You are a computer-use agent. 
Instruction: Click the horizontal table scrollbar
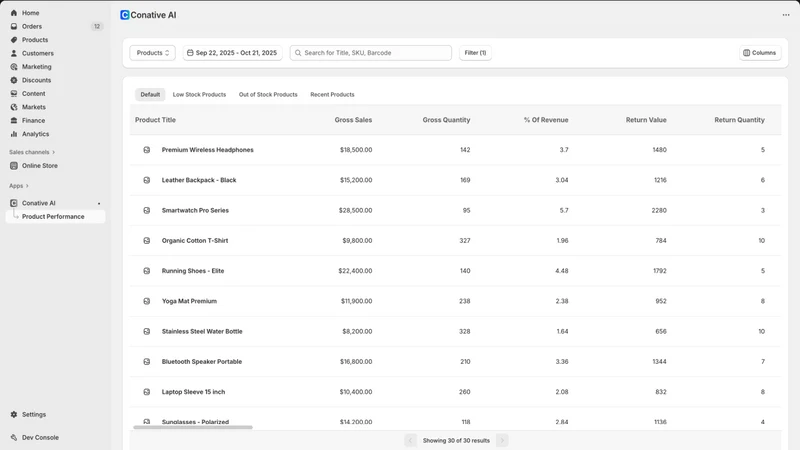[x=193, y=428]
